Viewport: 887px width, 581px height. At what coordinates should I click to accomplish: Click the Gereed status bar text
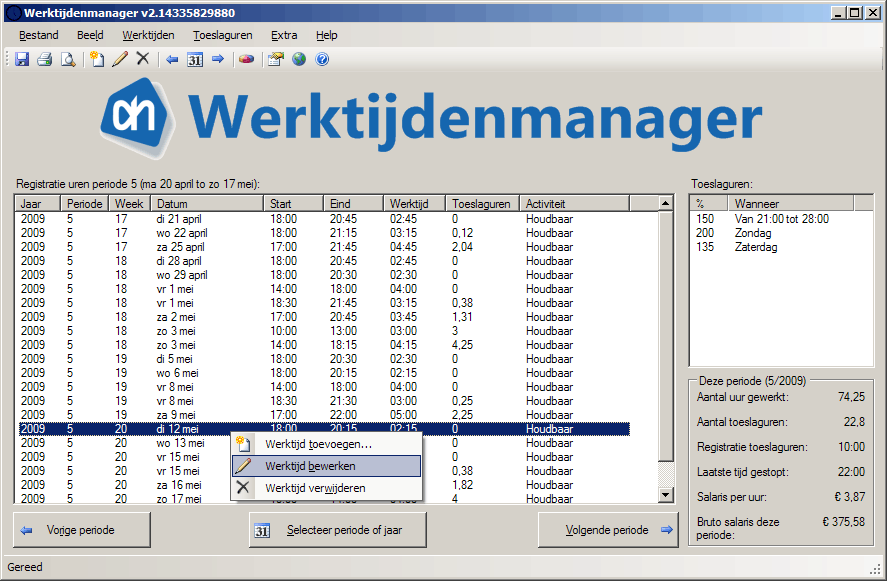pos(25,567)
